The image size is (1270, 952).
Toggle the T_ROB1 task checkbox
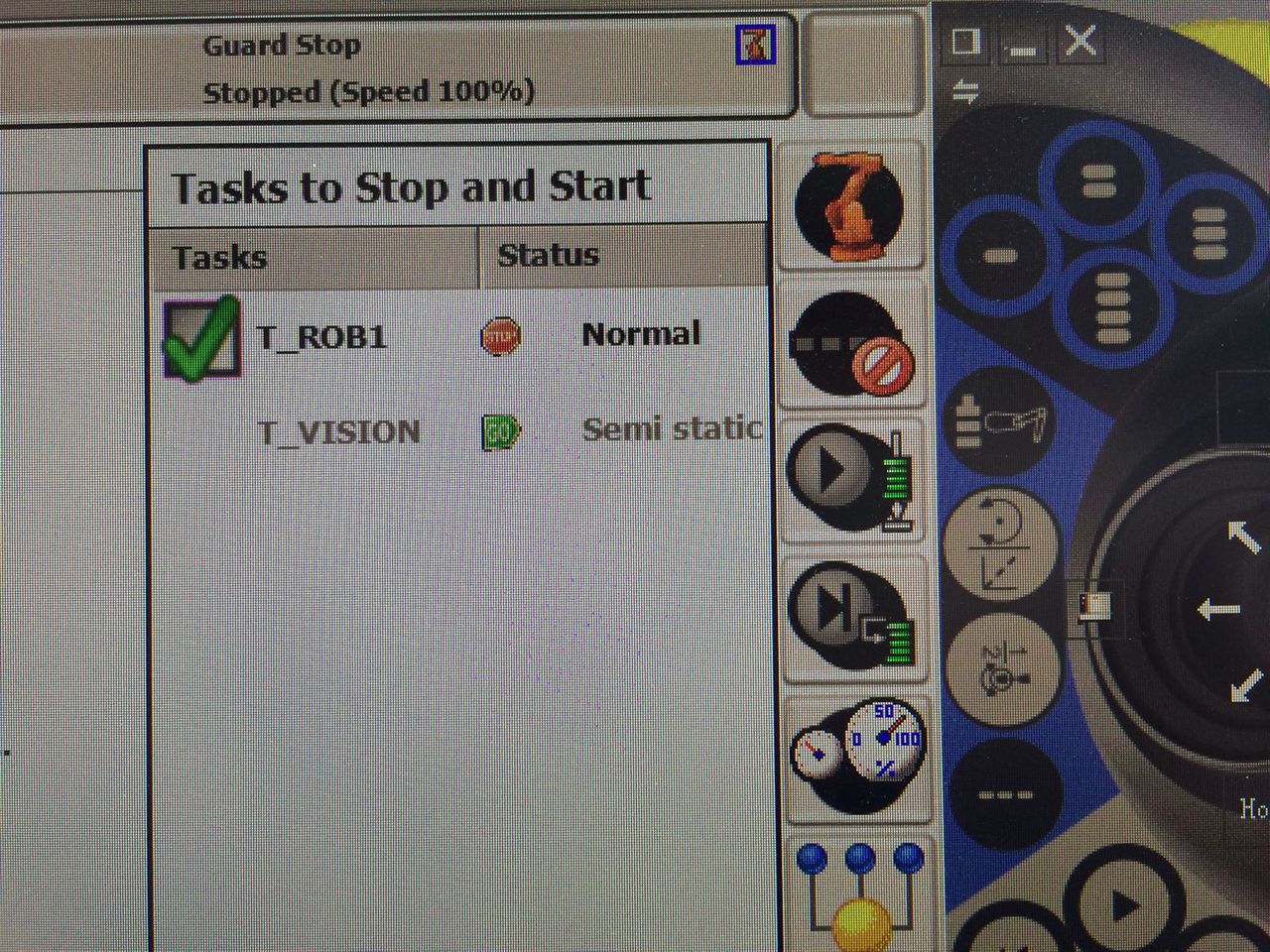pyautogui.click(x=202, y=338)
